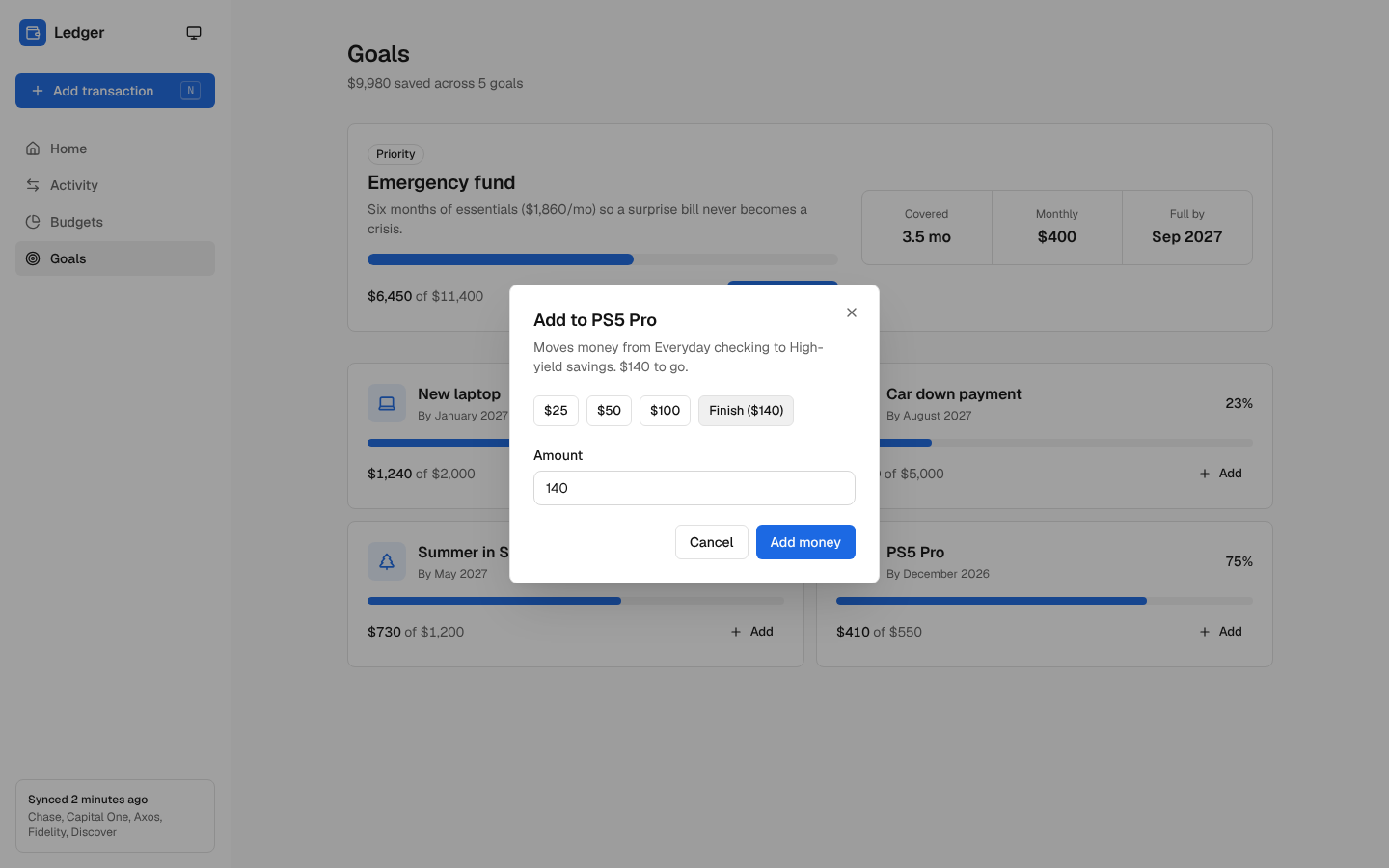The width and height of the screenshot is (1389, 868).
Task: Click the Summer goal tree icon
Action: click(387, 561)
